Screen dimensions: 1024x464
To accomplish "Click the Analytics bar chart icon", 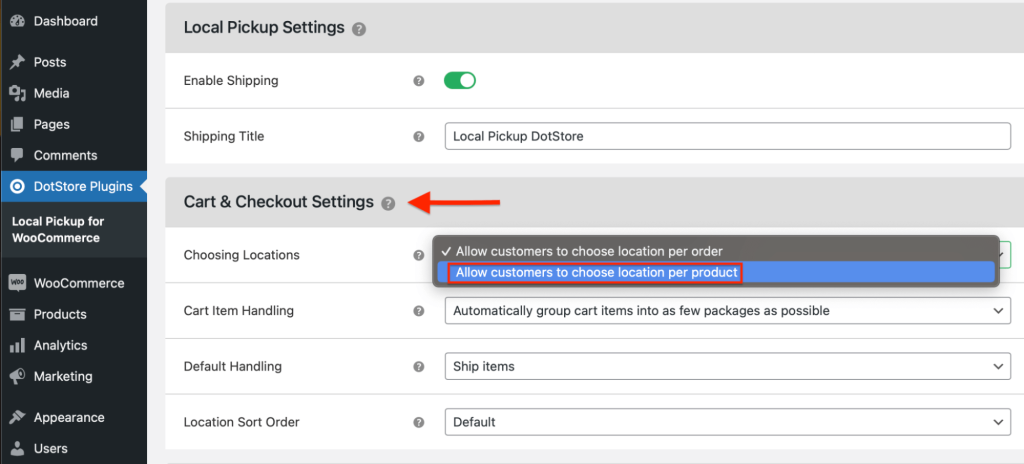I will [x=18, y=345].
